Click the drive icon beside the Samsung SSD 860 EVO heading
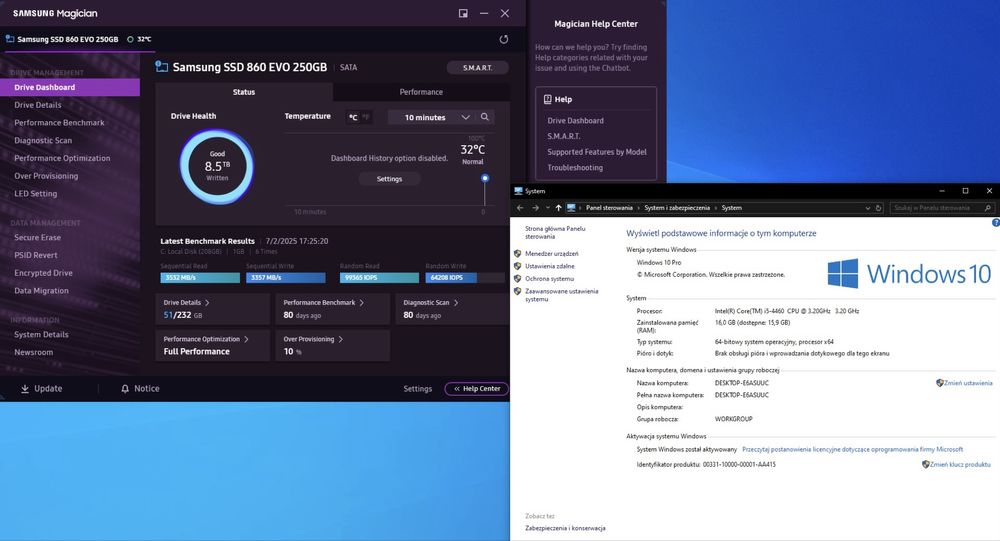1000x541 pixels. pos(162,67)
